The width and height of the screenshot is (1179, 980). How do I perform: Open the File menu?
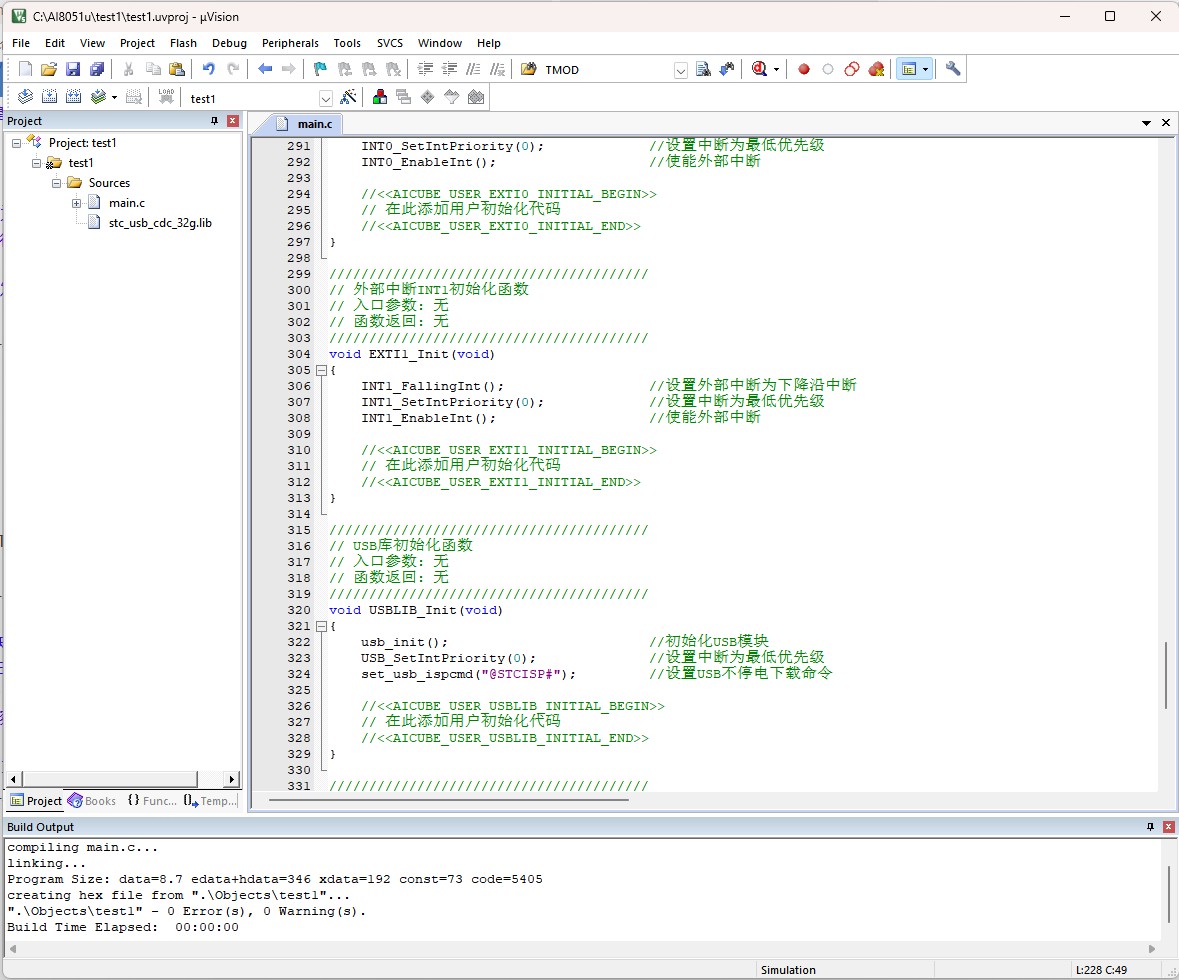coord(21,43)
